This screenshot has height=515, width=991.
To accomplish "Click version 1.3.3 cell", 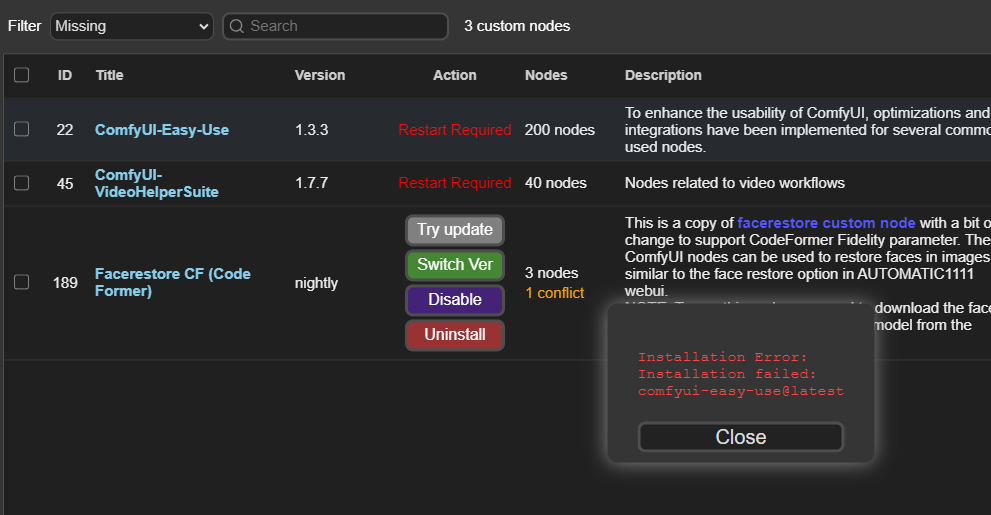I will point(312,130).
